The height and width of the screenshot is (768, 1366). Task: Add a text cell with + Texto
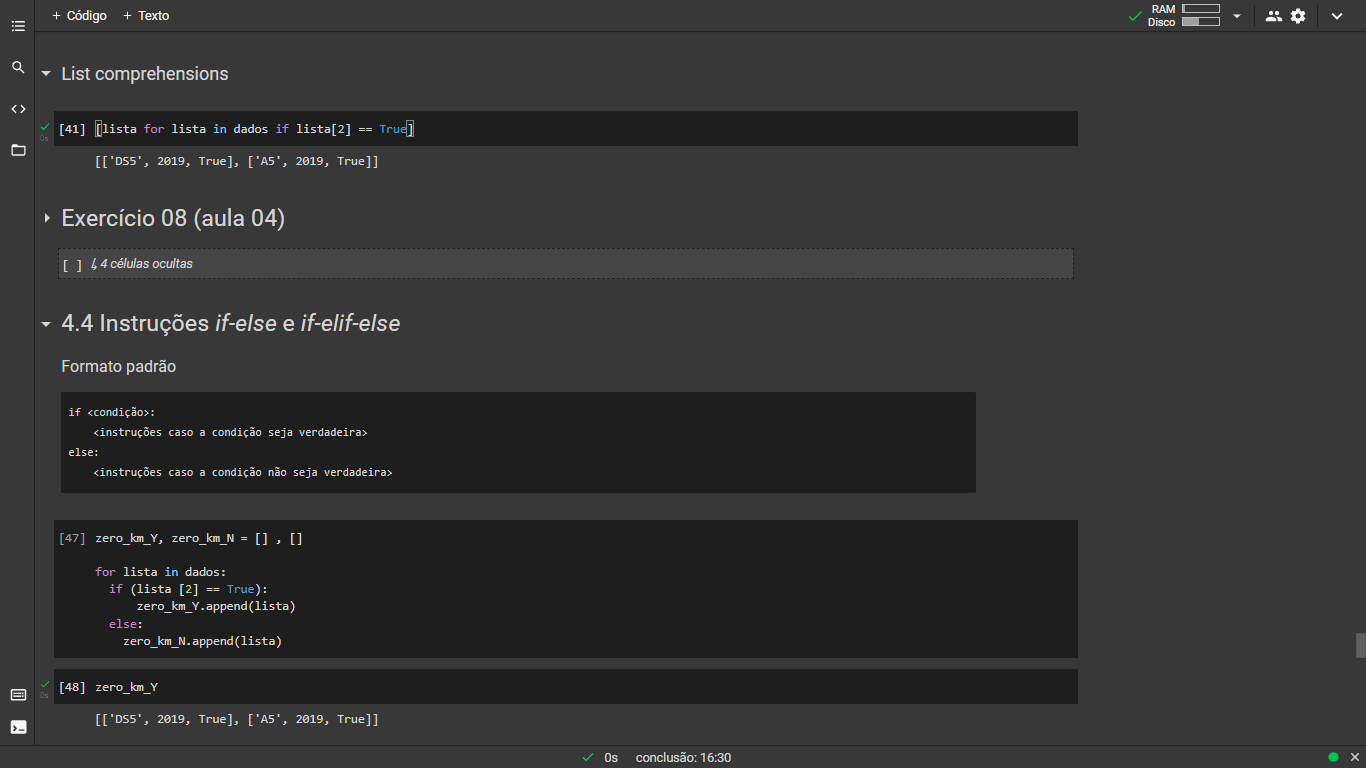point(146,16)
